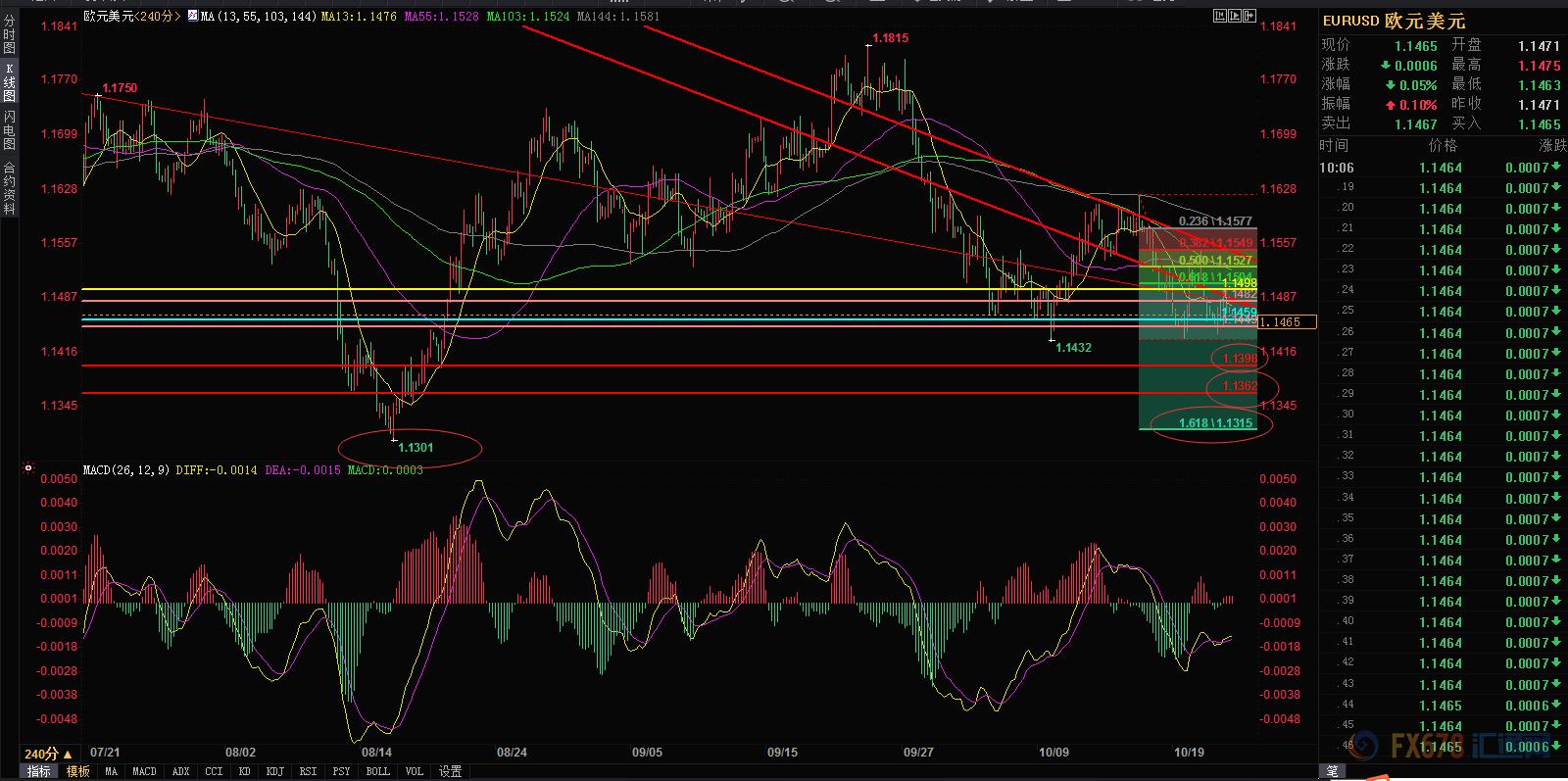Click the 开盘 value 1.1471

1539,46
